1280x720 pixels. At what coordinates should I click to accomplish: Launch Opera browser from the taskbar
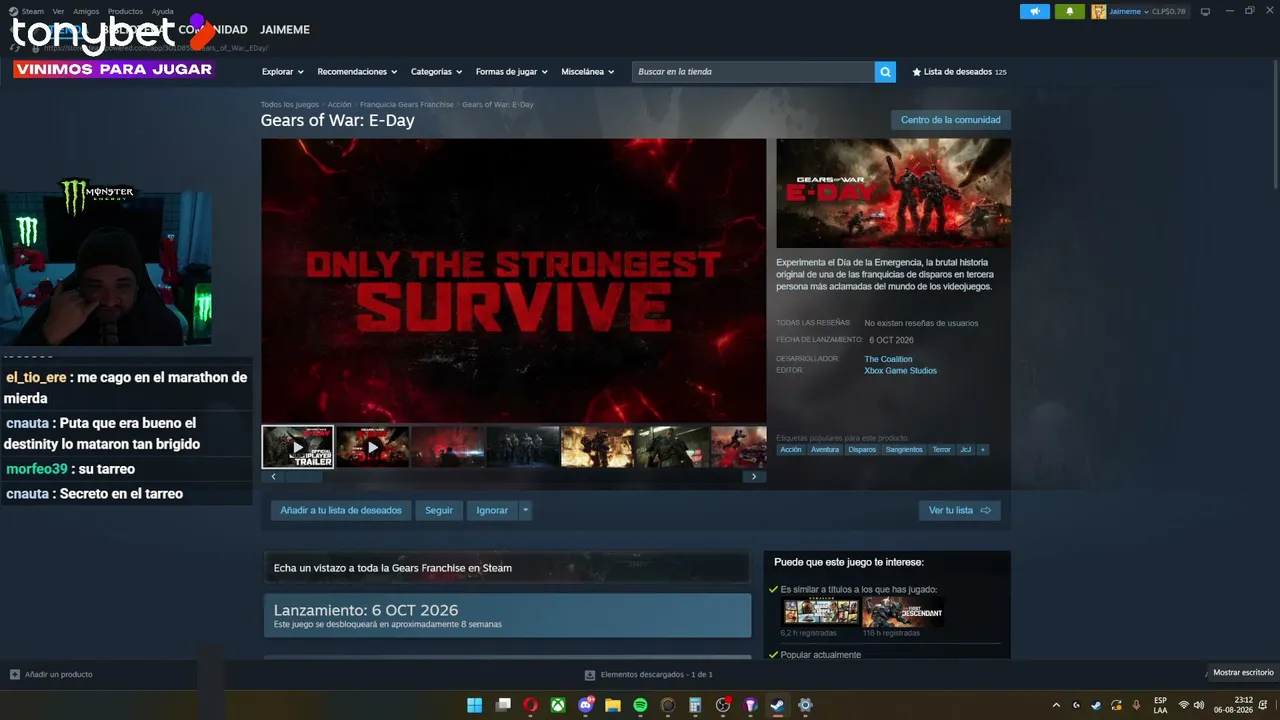coord(530,705)
